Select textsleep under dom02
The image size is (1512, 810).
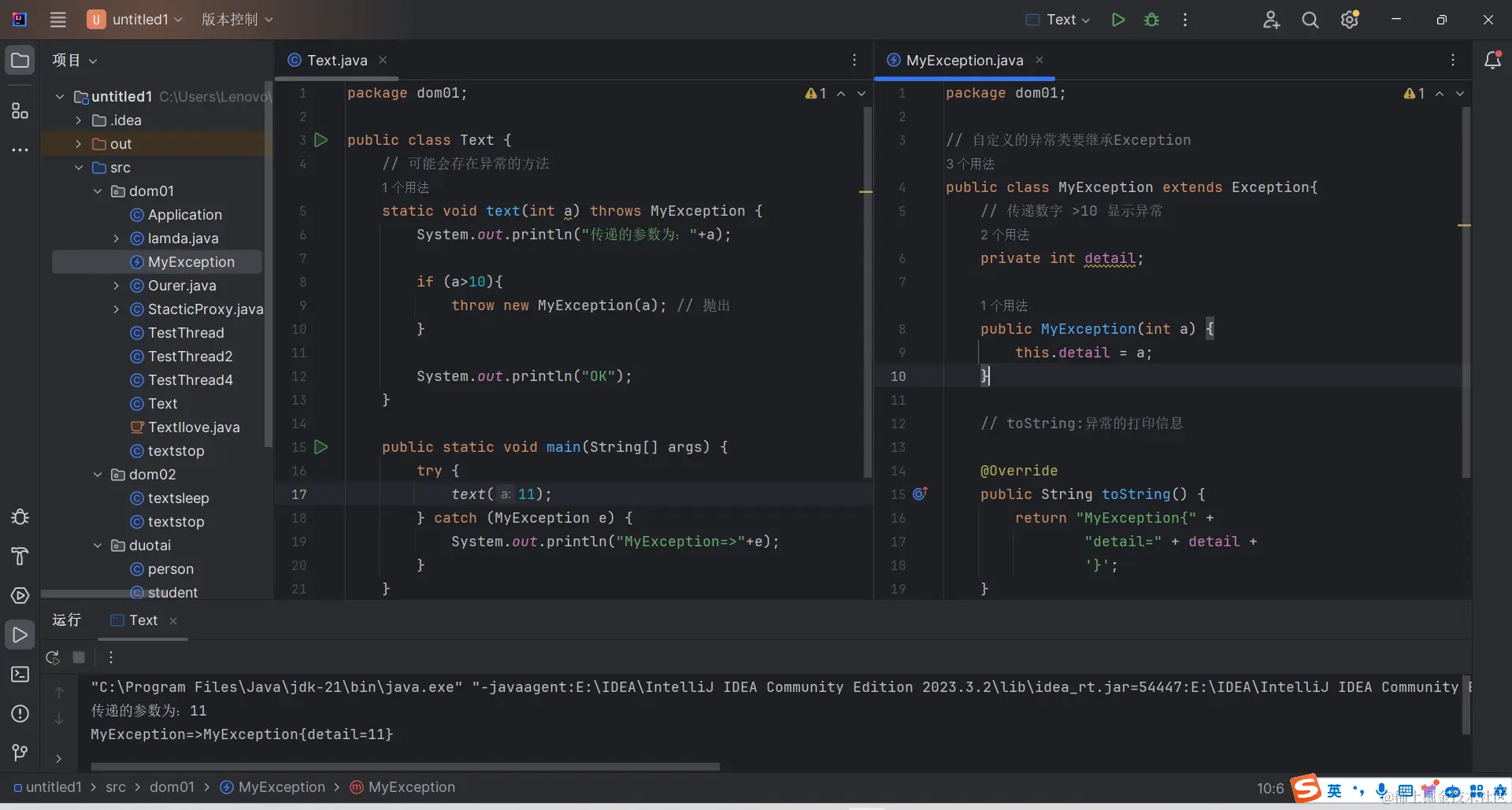169,498
